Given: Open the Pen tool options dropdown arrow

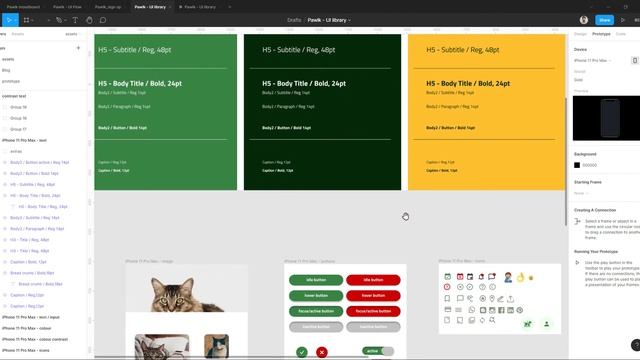Looking at the screenshot, I should (65, 20).
